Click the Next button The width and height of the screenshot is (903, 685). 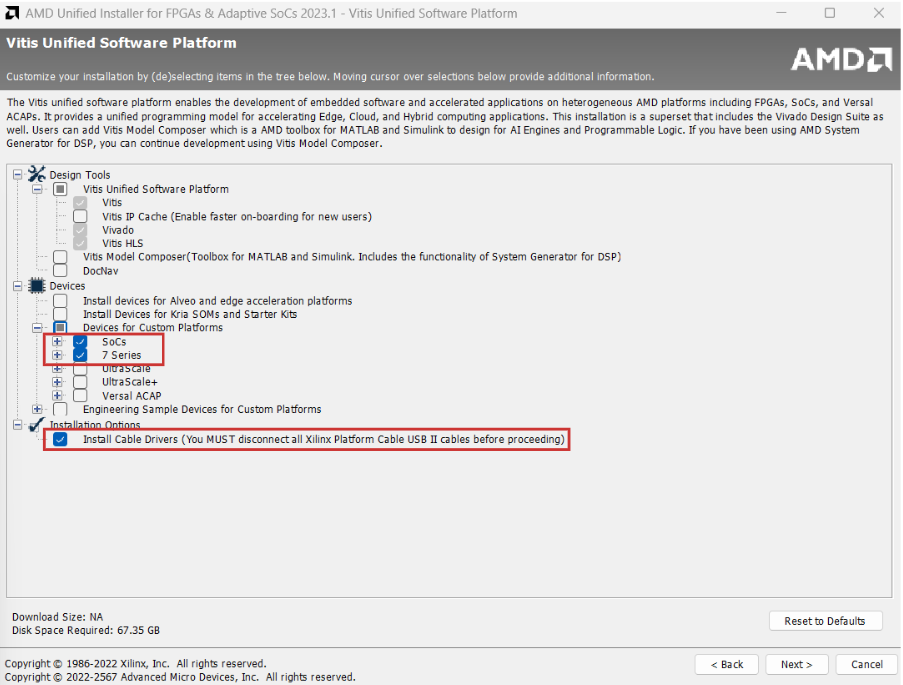[x=796, y=664]
